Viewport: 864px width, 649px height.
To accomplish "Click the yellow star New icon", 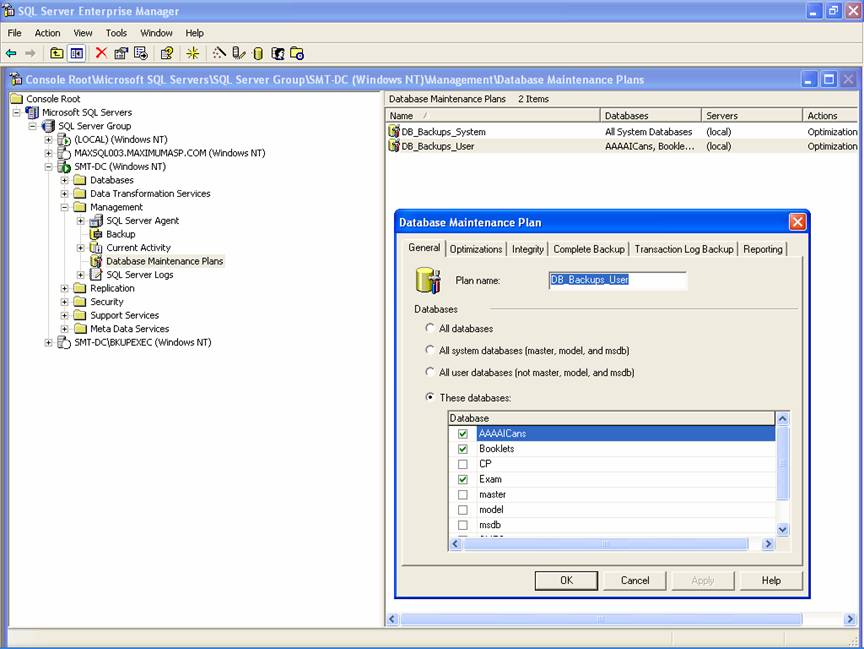I will (192, 53).
